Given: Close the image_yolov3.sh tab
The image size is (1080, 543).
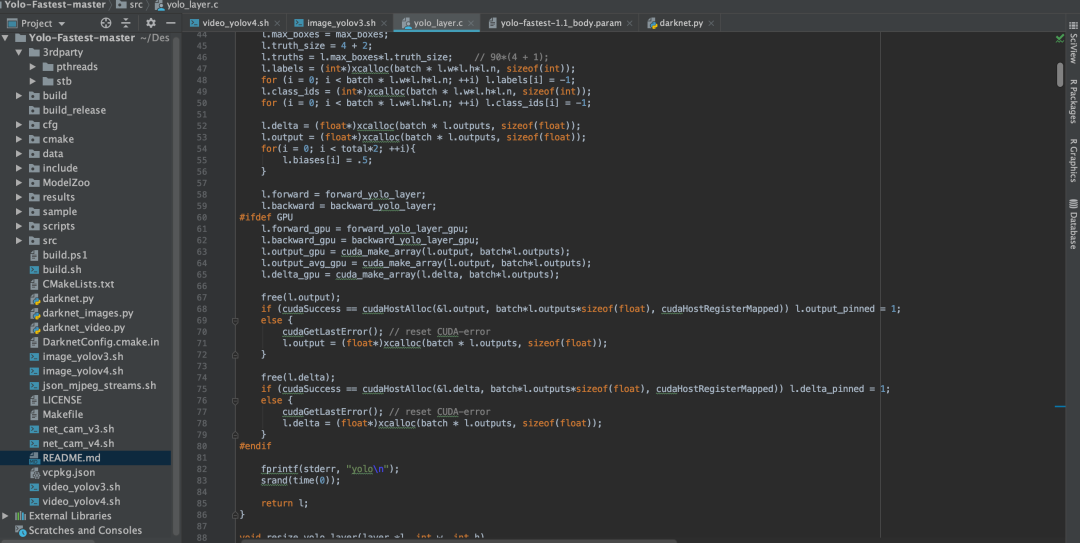Looking at the screenshot, I should tap(384, 23).
